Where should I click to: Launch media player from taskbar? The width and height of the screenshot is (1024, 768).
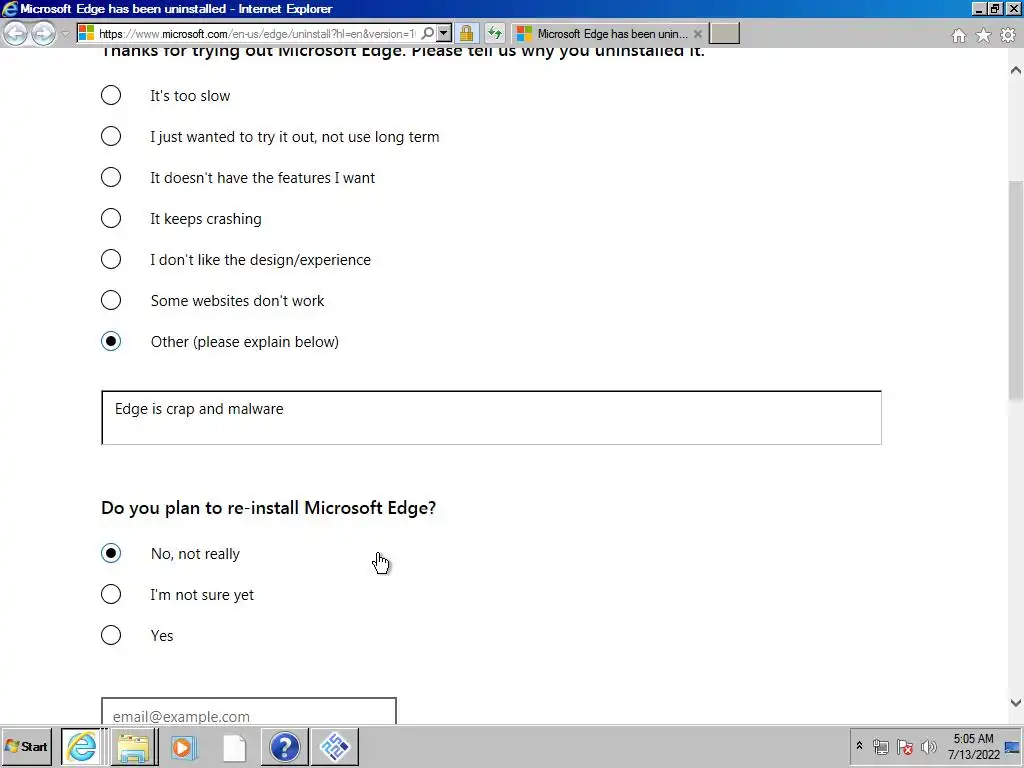(184, 746)
